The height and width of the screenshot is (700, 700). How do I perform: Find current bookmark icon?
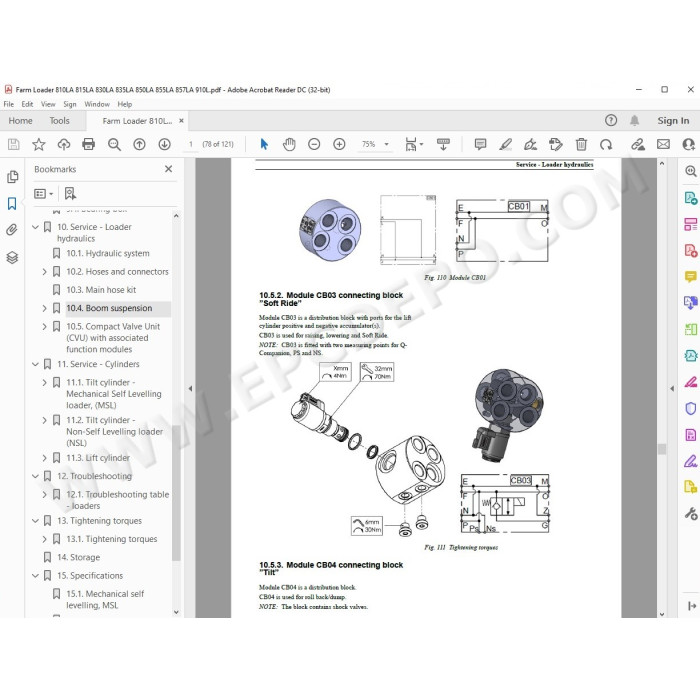coord(70,193)
